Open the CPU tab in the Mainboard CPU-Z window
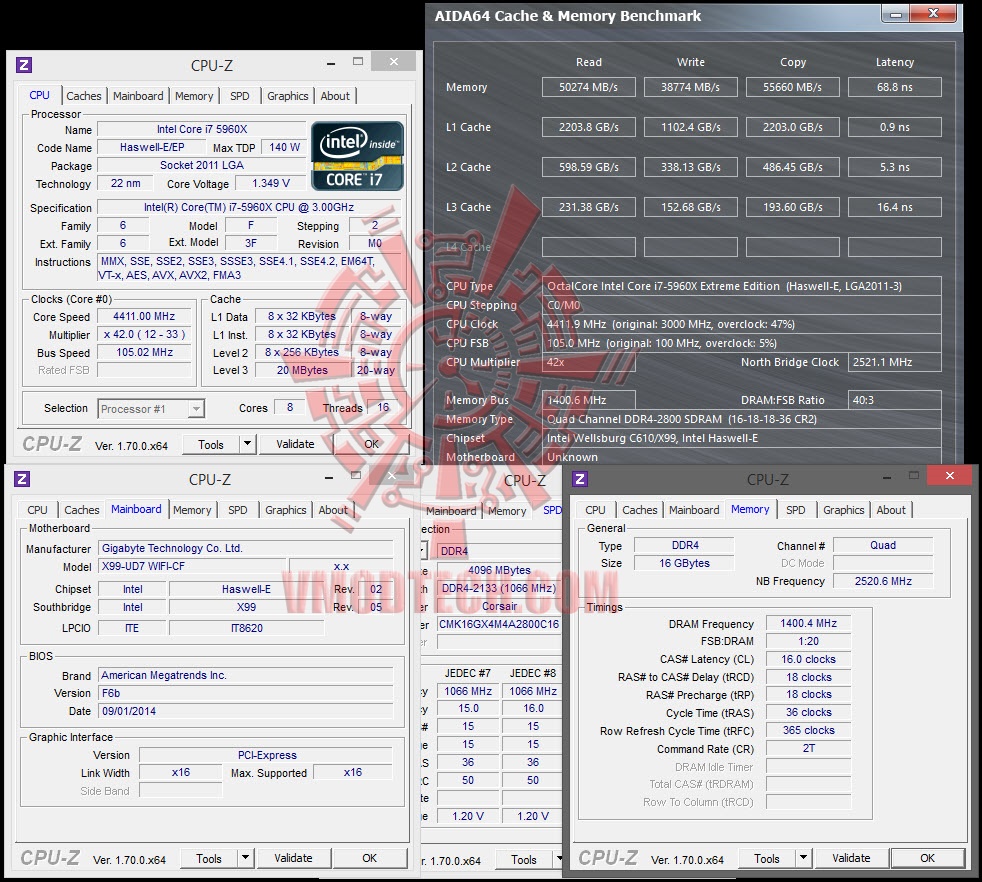Image resolution: width=982 pixels, height=882 pixels. [x=37, y=510]
